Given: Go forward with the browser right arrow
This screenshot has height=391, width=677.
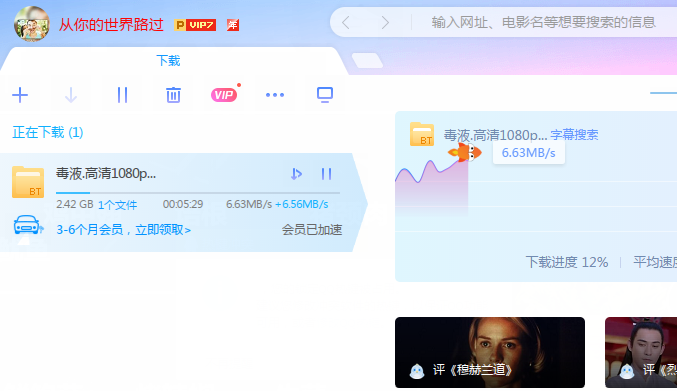Looking at the screenshot, I should click(385, 22).
